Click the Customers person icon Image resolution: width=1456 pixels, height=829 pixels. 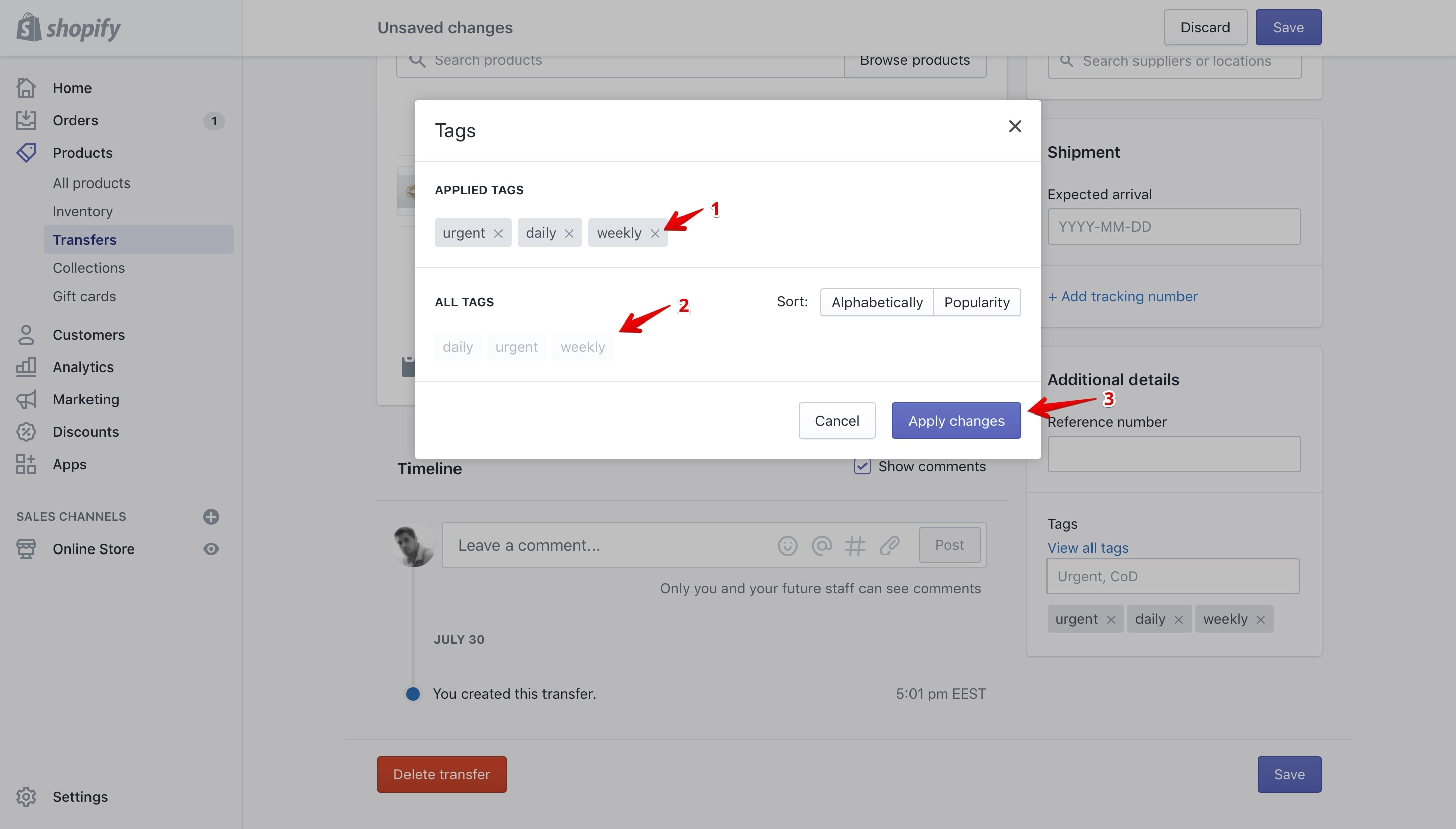point(26,335)
